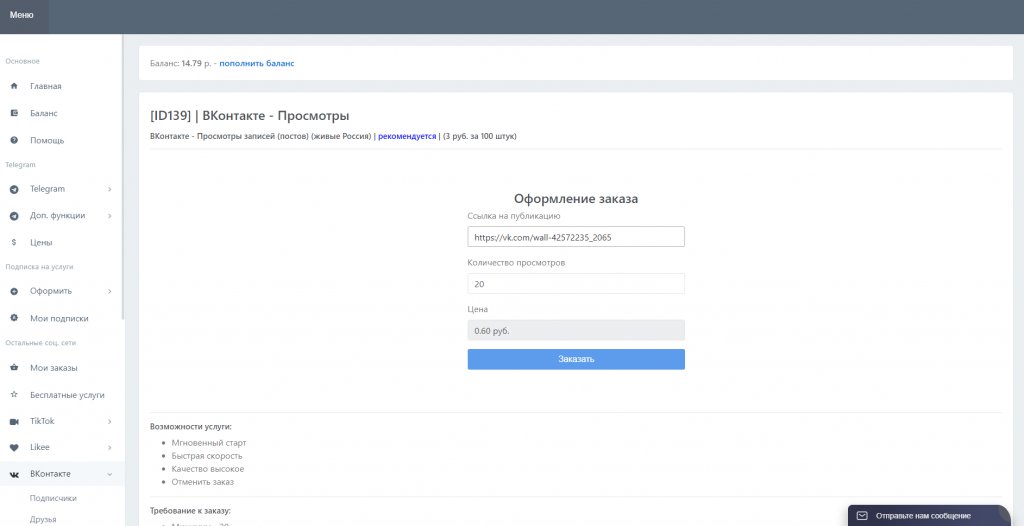This screenshot has width=1024, height=526.
Task: Expand the Likee submenu chevron
Action: (x=110, y=448)
